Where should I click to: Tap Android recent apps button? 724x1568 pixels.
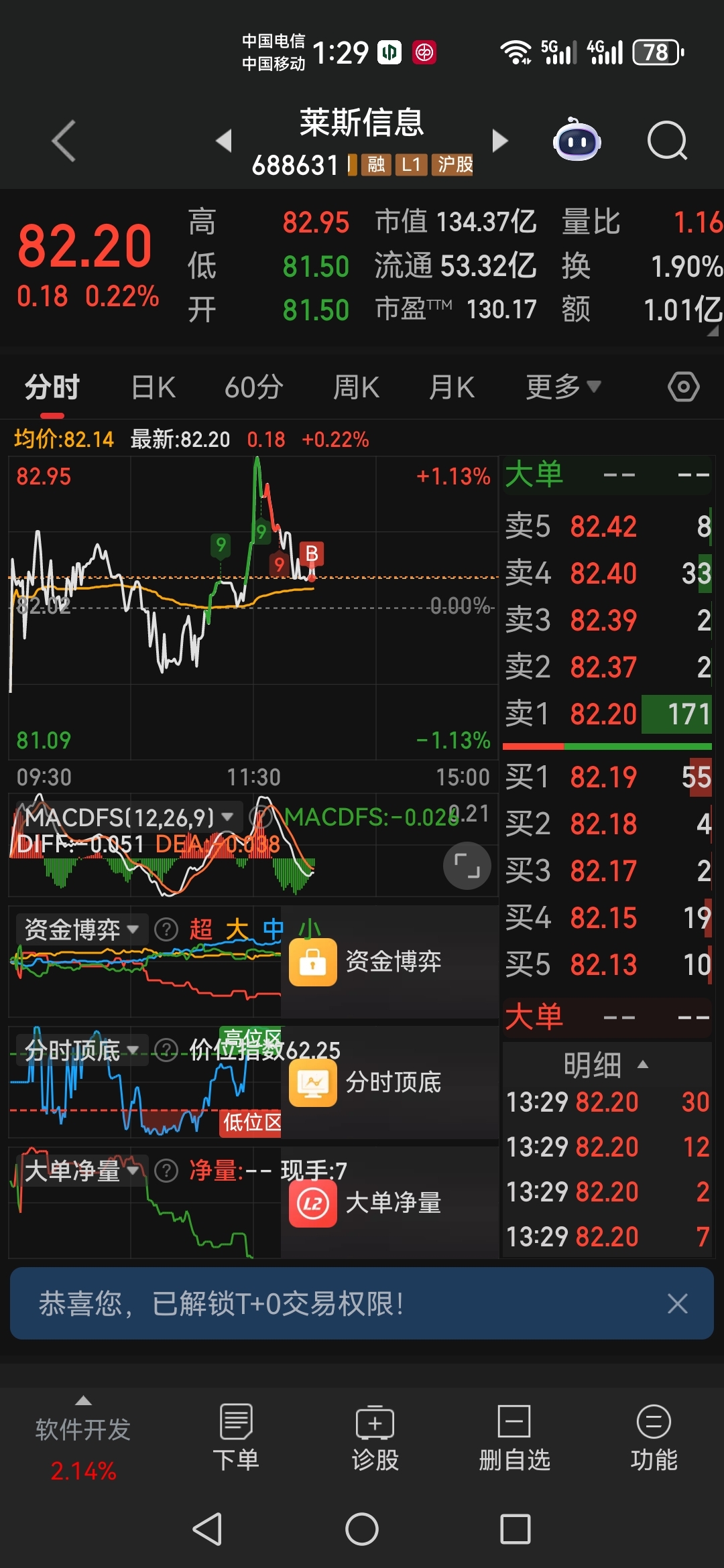(x=516, y=1529)
